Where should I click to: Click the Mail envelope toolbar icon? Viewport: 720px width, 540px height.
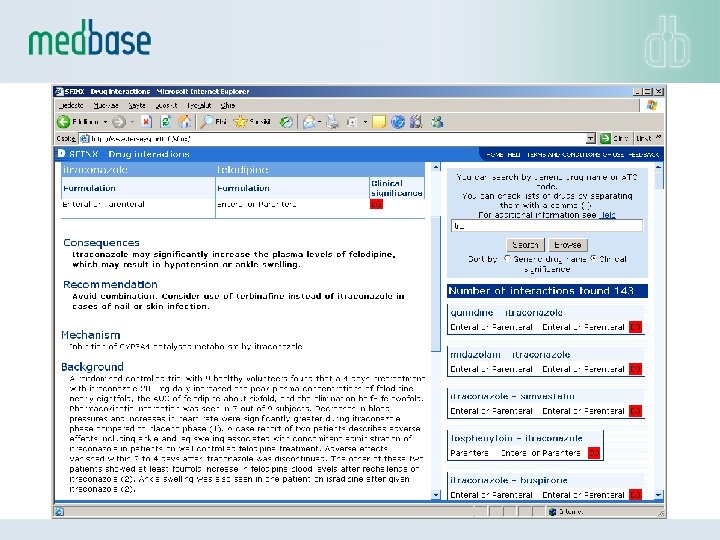click(309, 122)
